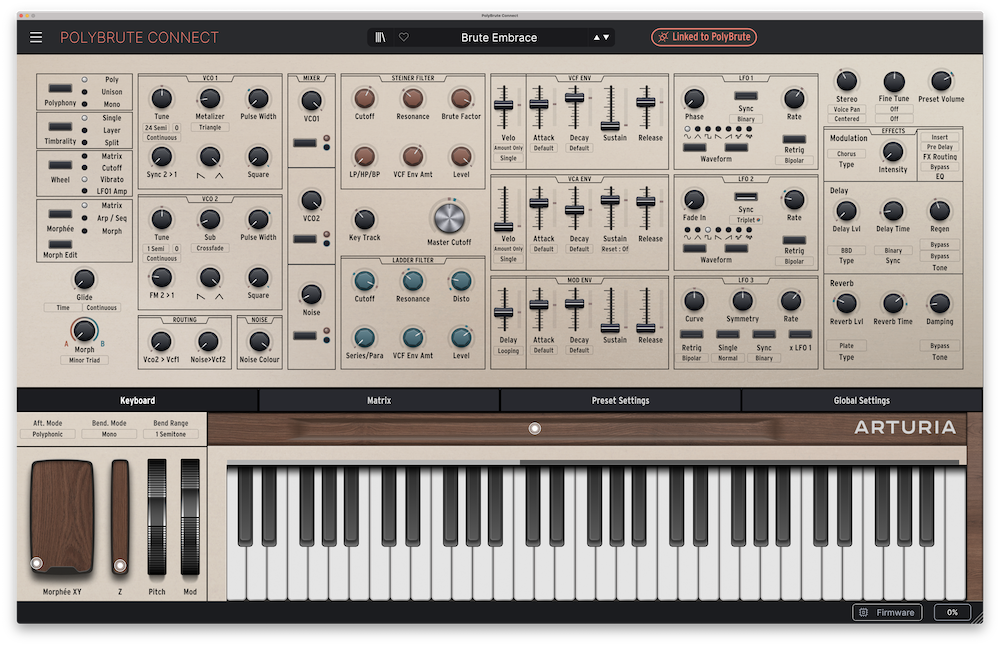This screenshot has height=646, width=1000.
Task: Pick a shape from the LFO 1 waveform icons
Action: (718, 136)
